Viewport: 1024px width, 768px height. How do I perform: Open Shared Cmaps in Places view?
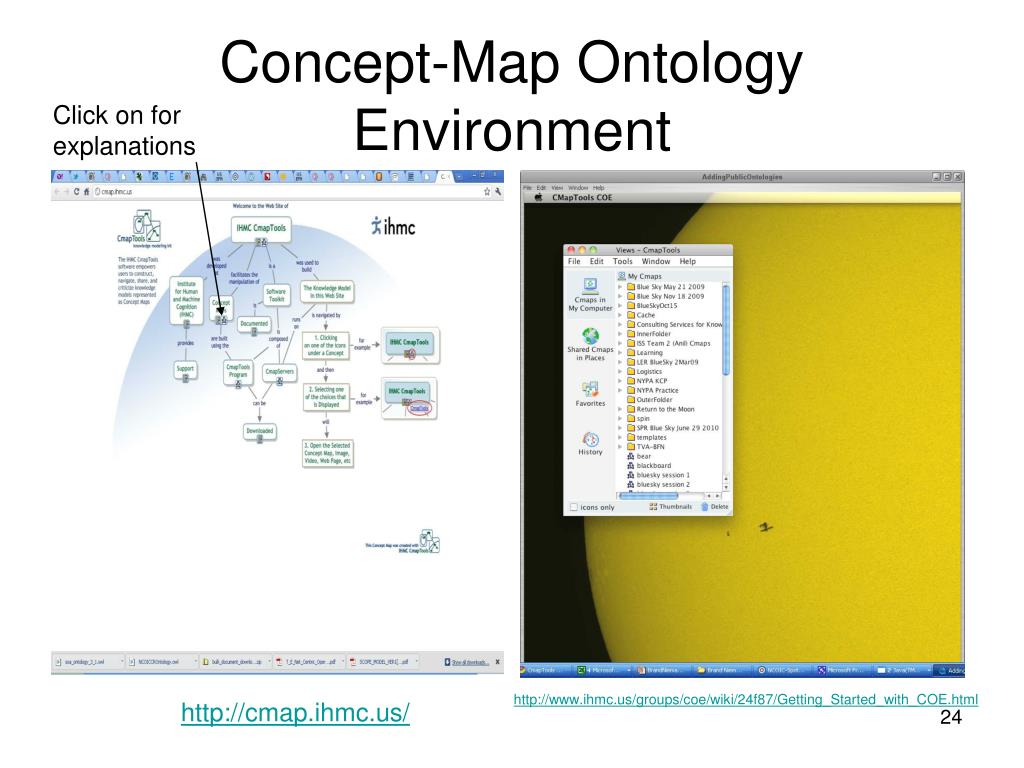click(590, 344)
